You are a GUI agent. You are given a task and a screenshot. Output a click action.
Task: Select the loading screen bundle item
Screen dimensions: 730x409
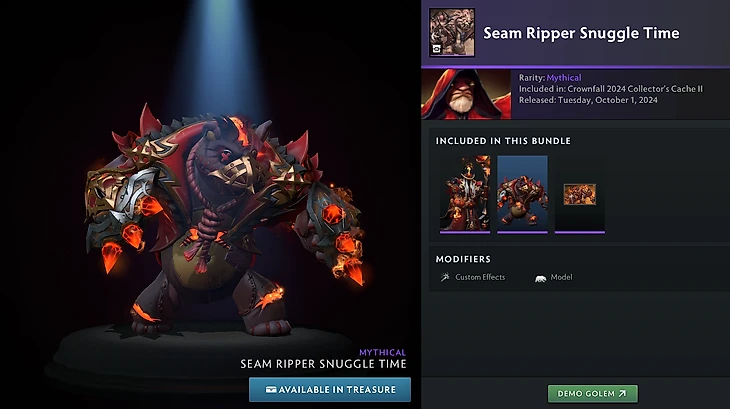(x=580, y=194)
